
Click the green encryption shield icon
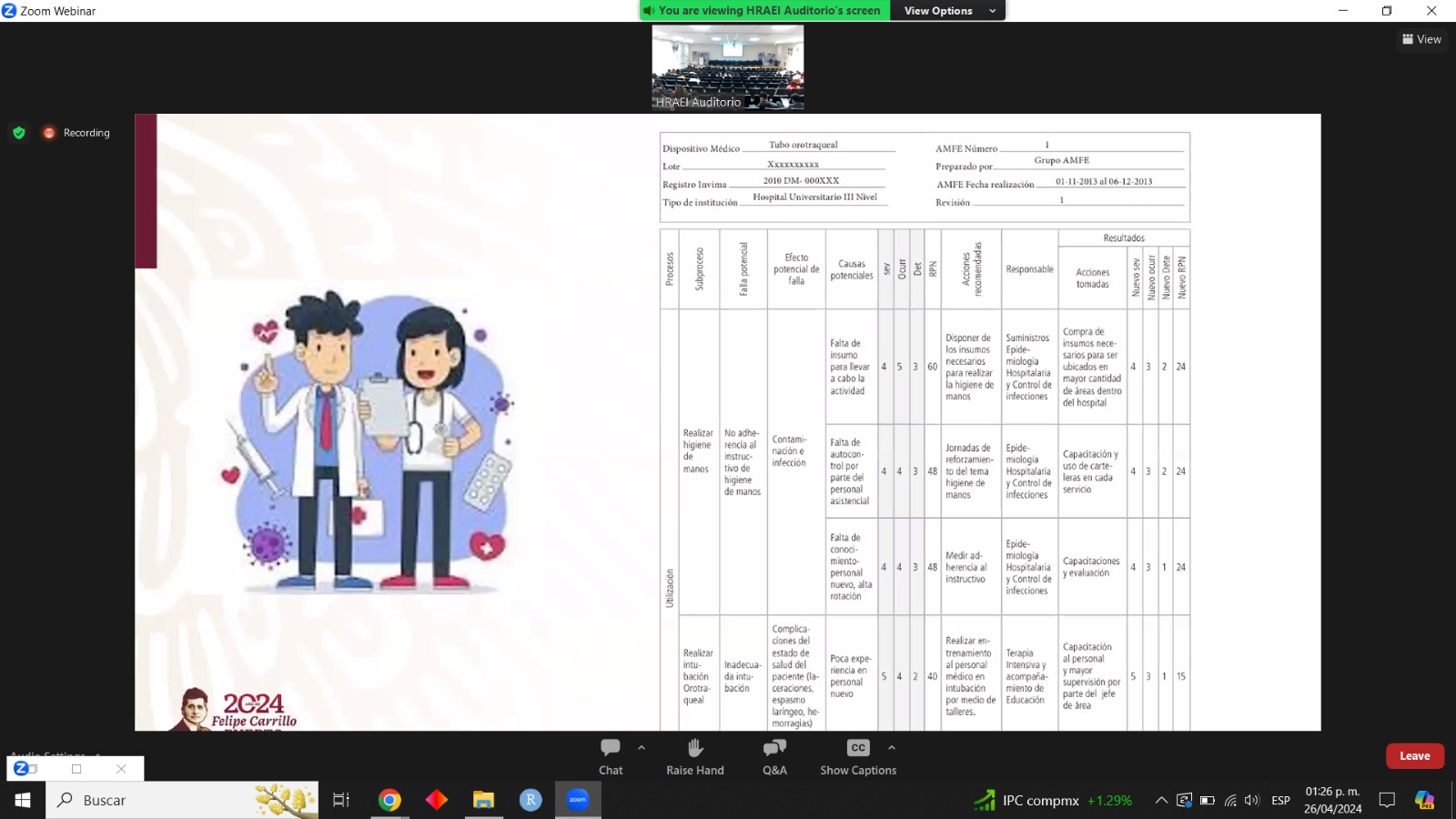19,133
